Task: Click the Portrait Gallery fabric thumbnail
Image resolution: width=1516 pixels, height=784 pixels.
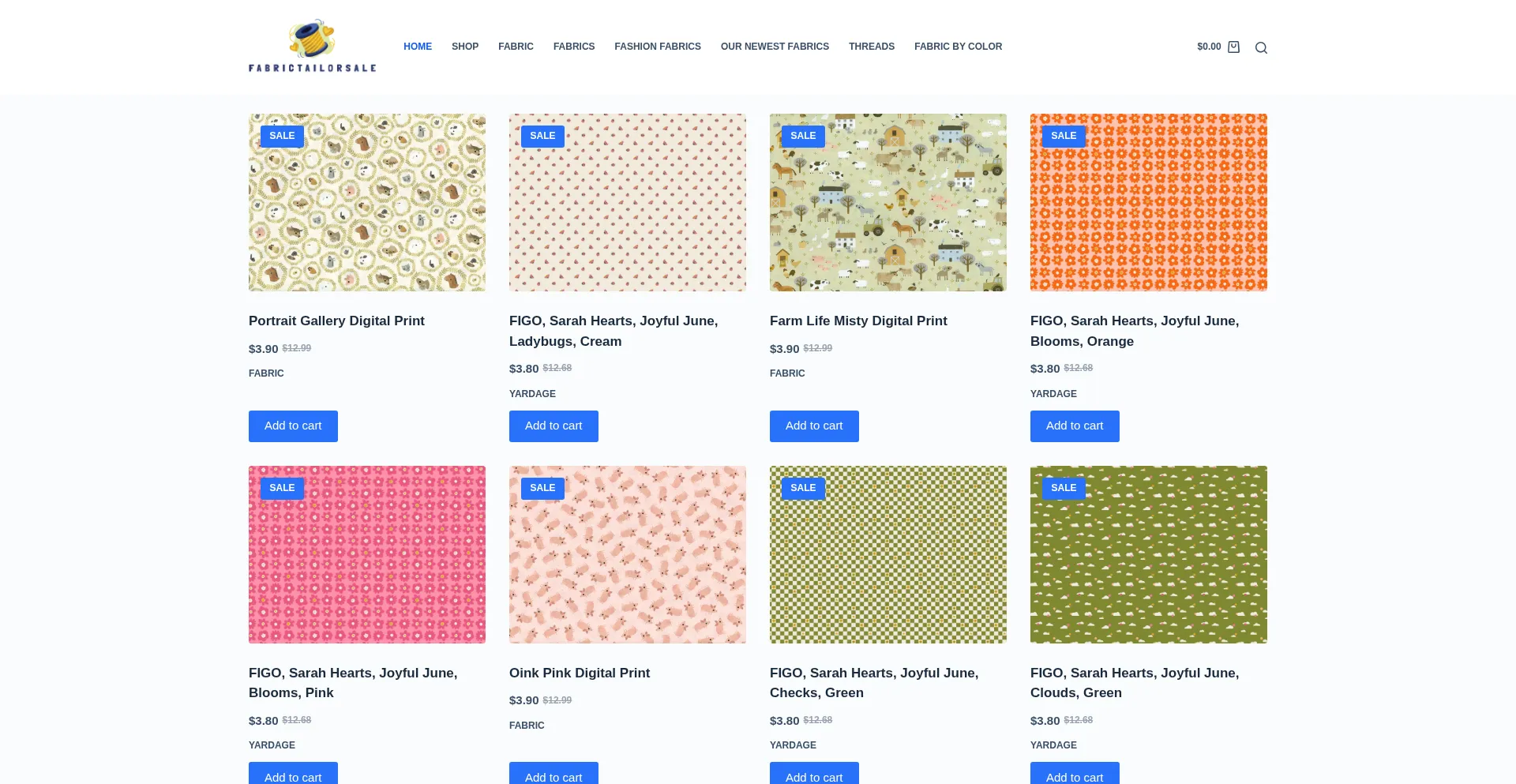Action: pyautogui.click(x=366, y=202)
